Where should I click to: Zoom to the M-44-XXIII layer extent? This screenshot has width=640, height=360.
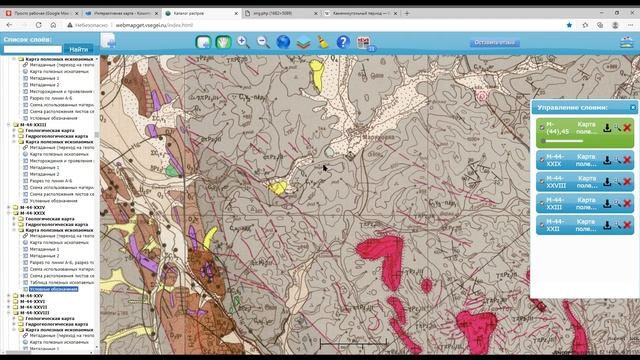[617, 203]
